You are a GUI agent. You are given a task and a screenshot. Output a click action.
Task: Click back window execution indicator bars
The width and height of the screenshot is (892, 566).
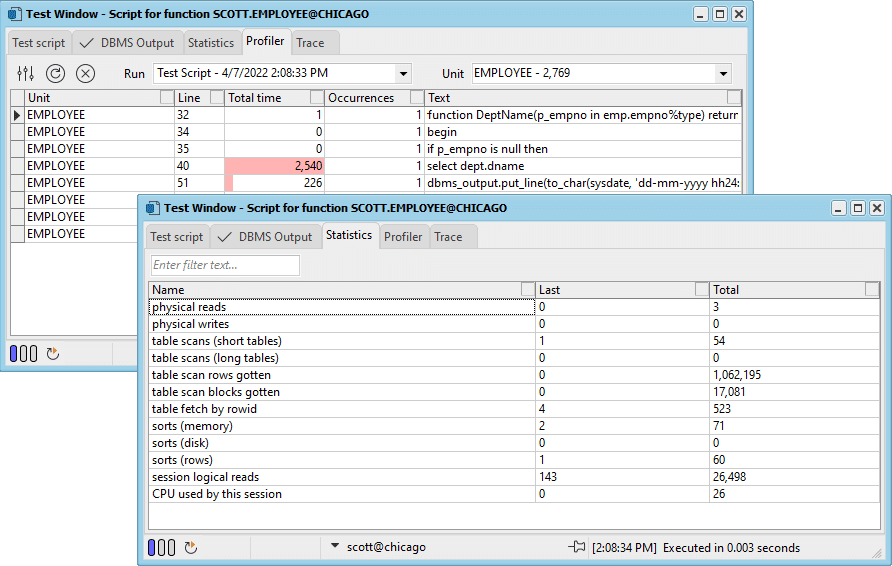coord(23,354)
